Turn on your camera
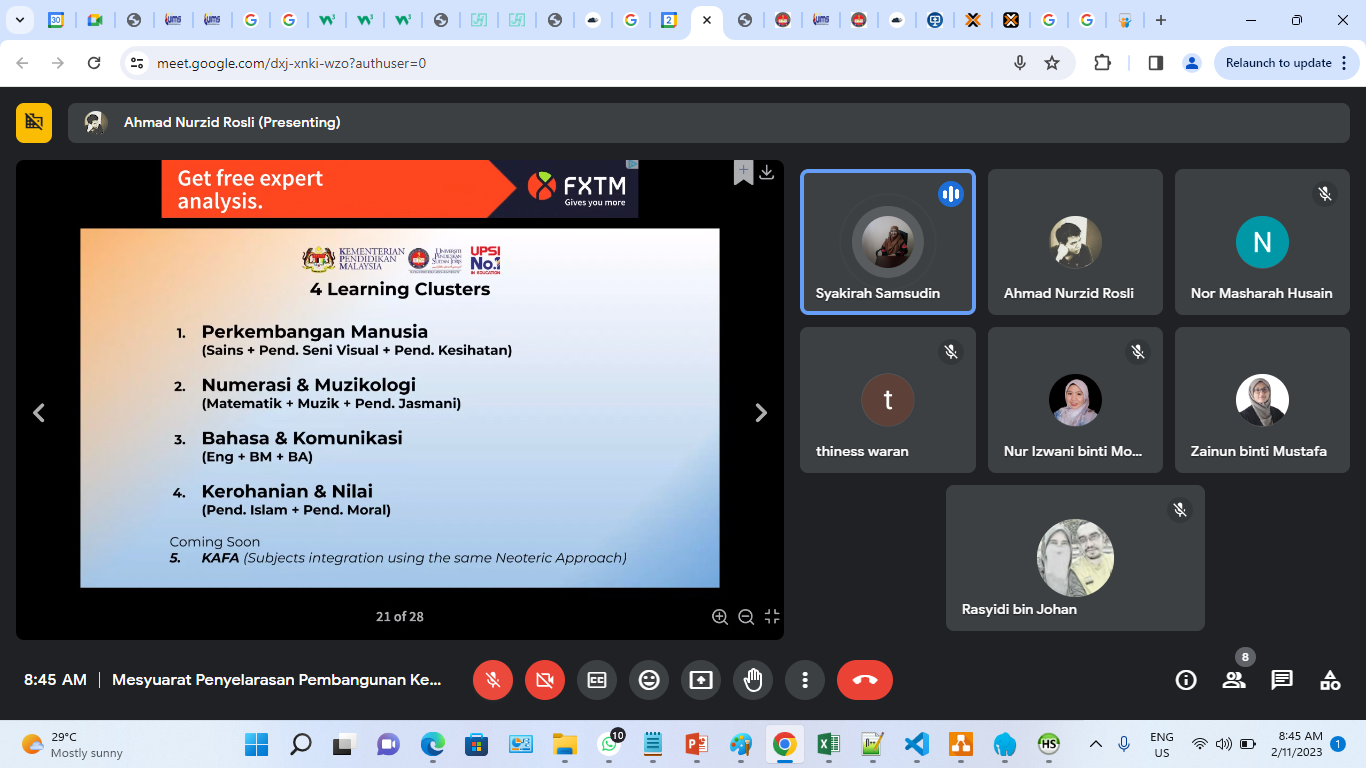Image resolution: width=1366 pixels, height=768 pixels. (545, 680)
